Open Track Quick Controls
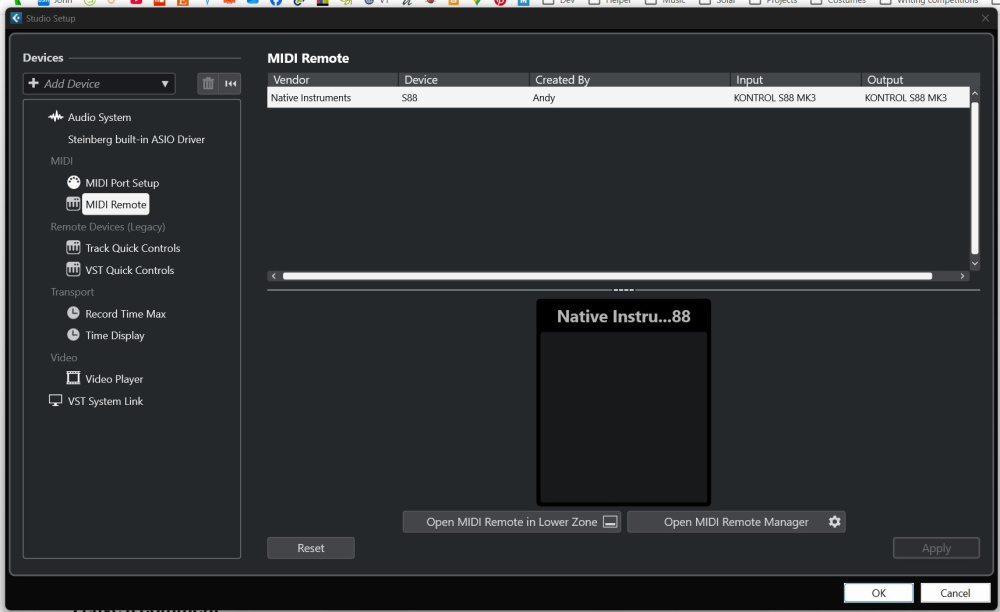Image resolution: width=1000 pixels, height=612 pixels. coord(133,248)
